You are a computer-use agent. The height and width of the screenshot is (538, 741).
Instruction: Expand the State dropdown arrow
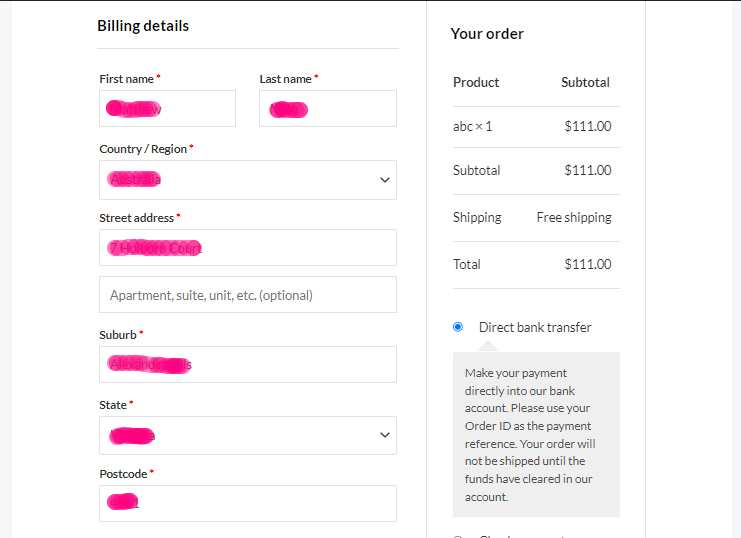[x=385, y=436]
